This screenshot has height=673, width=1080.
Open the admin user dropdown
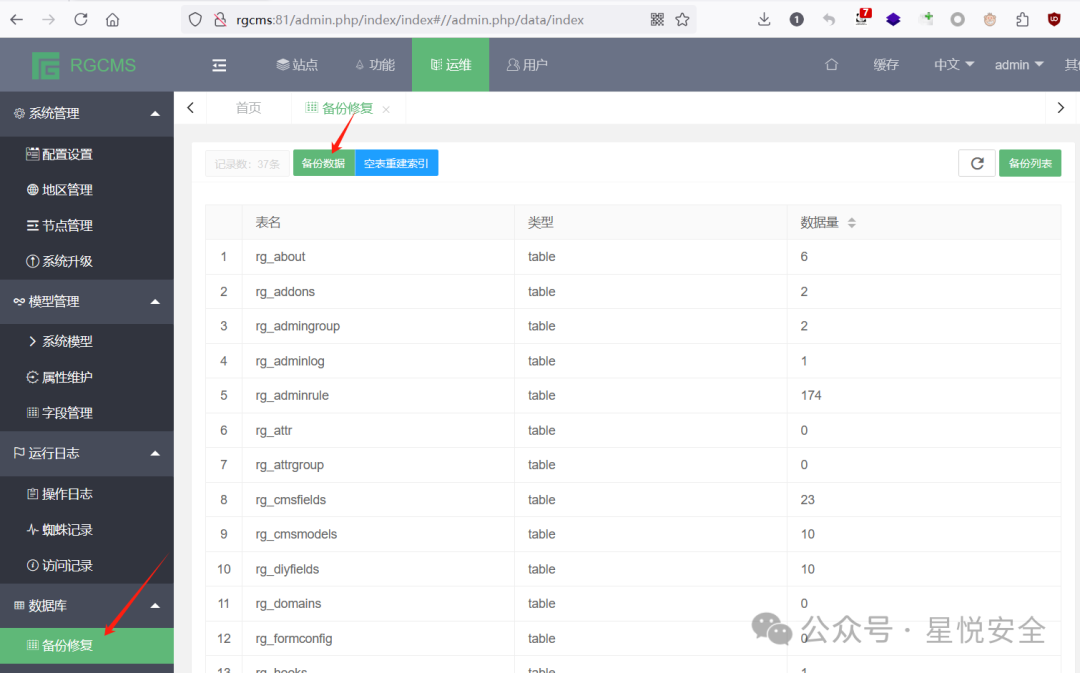(1019, 65)
